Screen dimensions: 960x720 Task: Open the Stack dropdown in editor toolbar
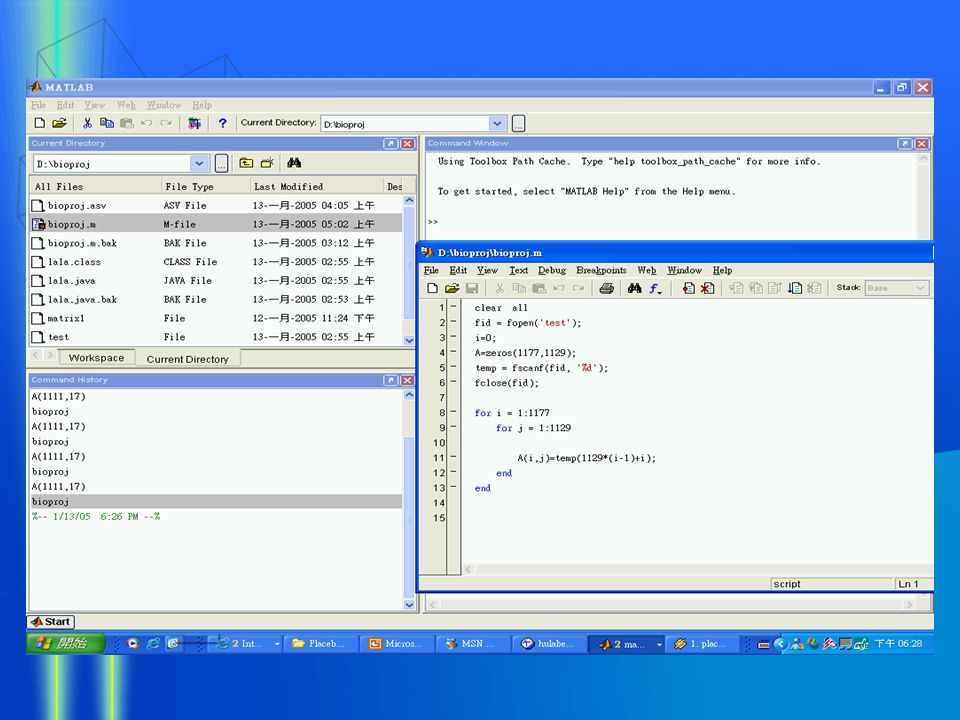coord(920,288)
